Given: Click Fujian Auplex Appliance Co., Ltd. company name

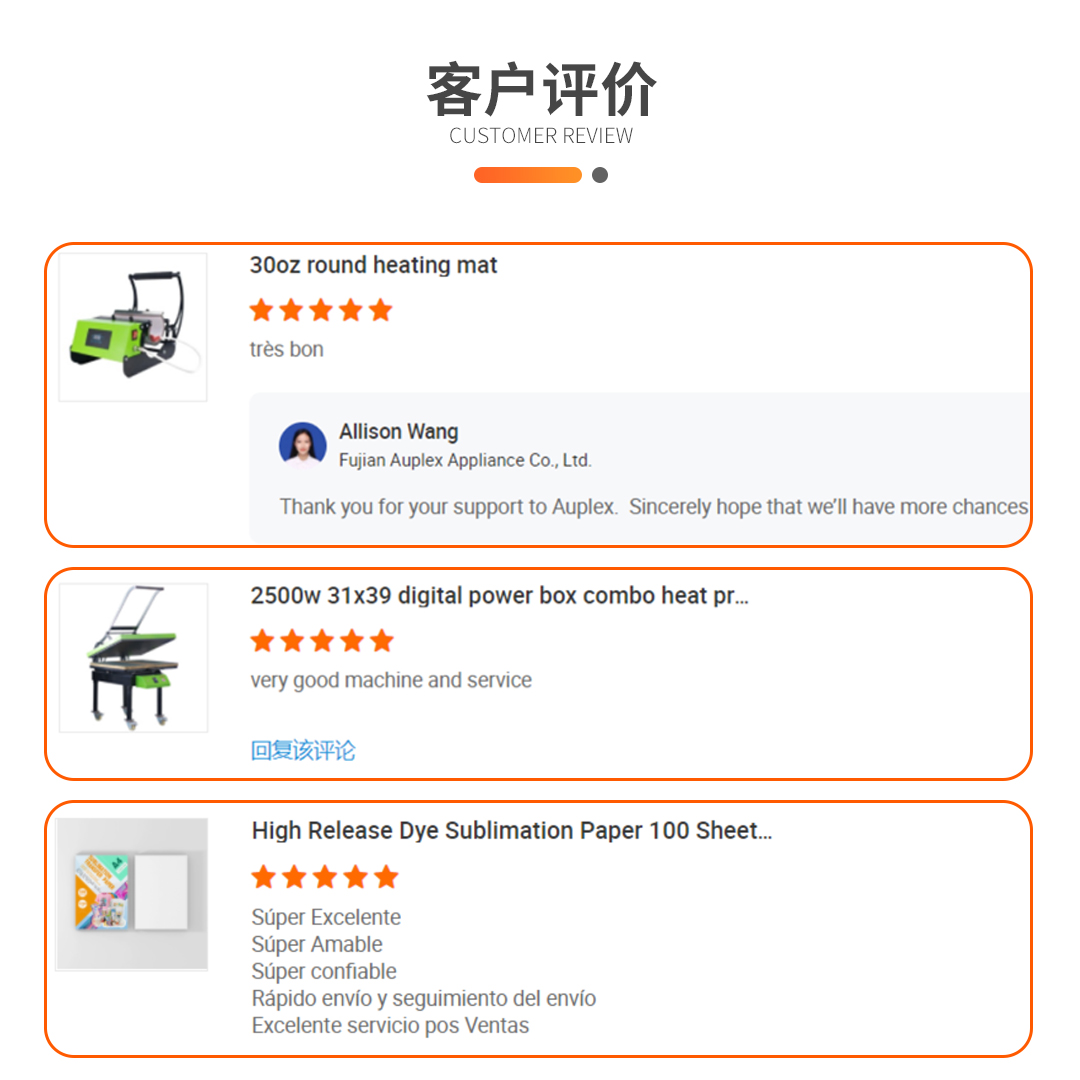Looking at the screenshot, I should tap(465, 460).
